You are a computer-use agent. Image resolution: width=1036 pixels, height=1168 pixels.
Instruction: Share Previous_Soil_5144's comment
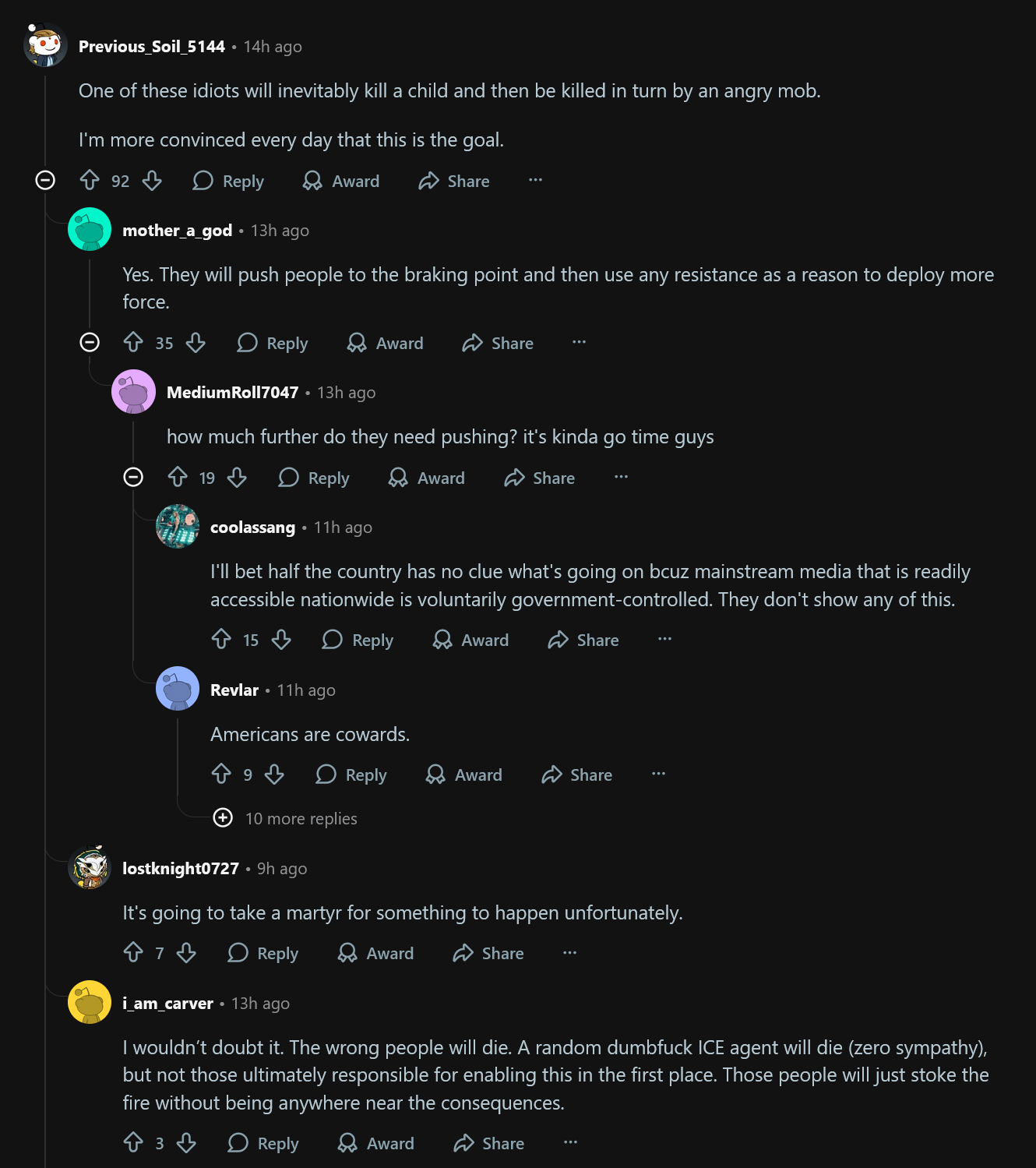(454, 181)
